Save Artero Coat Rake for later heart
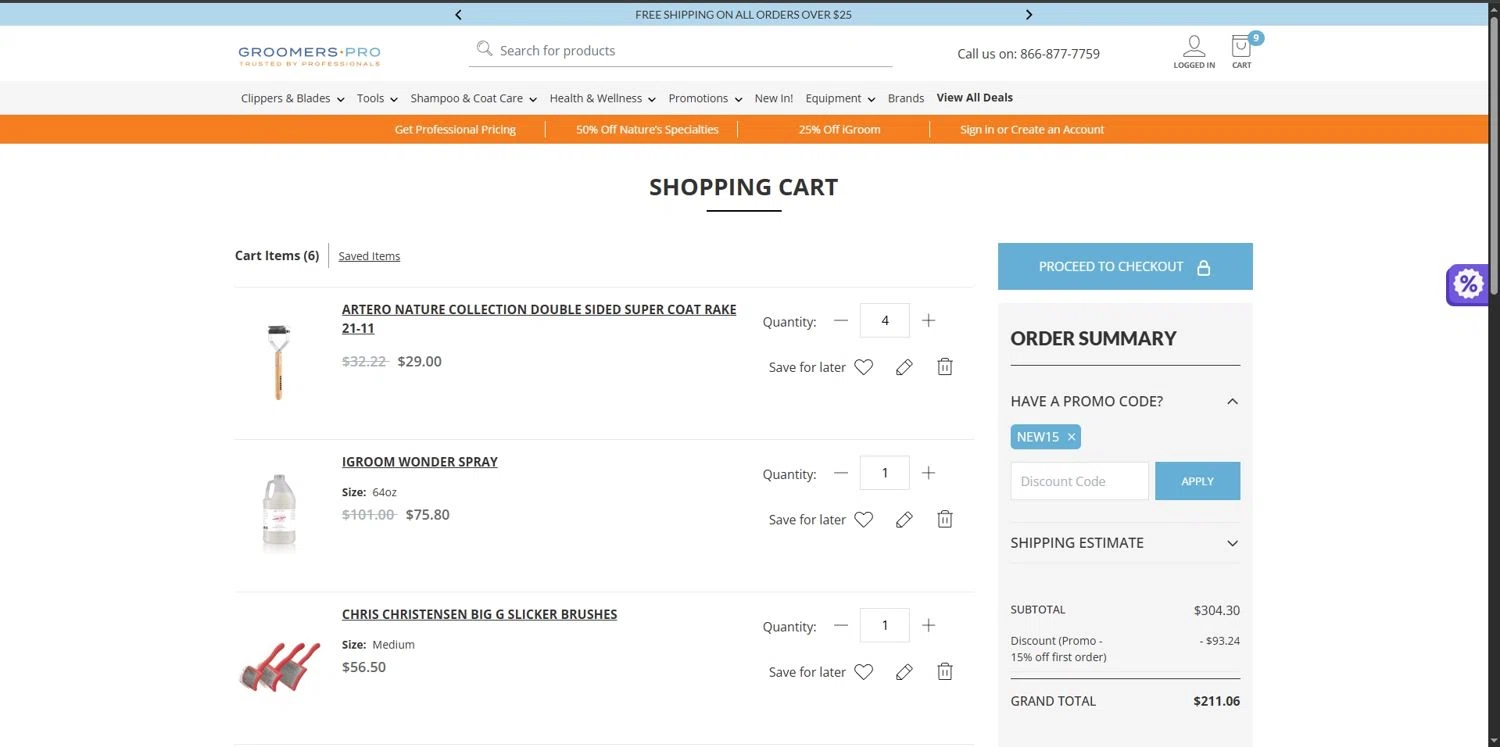This screenshot has height=747, width=1500. point(864,367)
